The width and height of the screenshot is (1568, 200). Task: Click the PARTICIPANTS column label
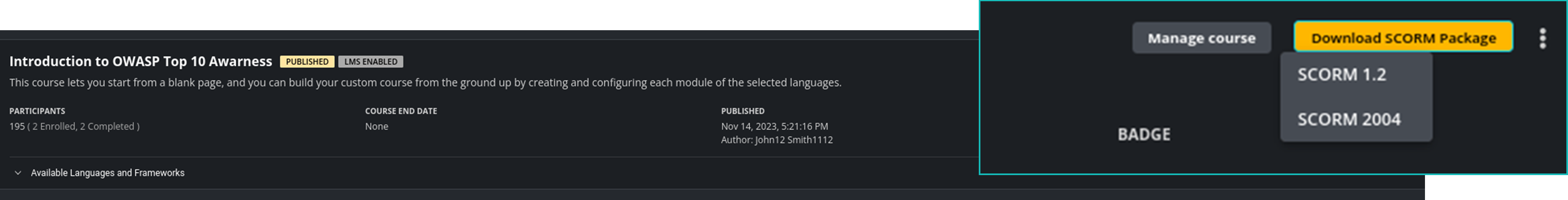pos(37,111)
